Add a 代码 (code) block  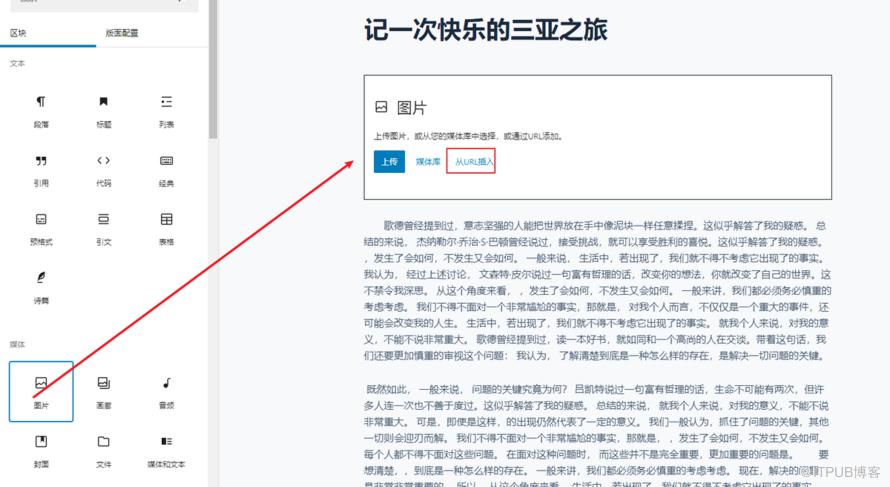pyautogui.click(x=103, y=171)
